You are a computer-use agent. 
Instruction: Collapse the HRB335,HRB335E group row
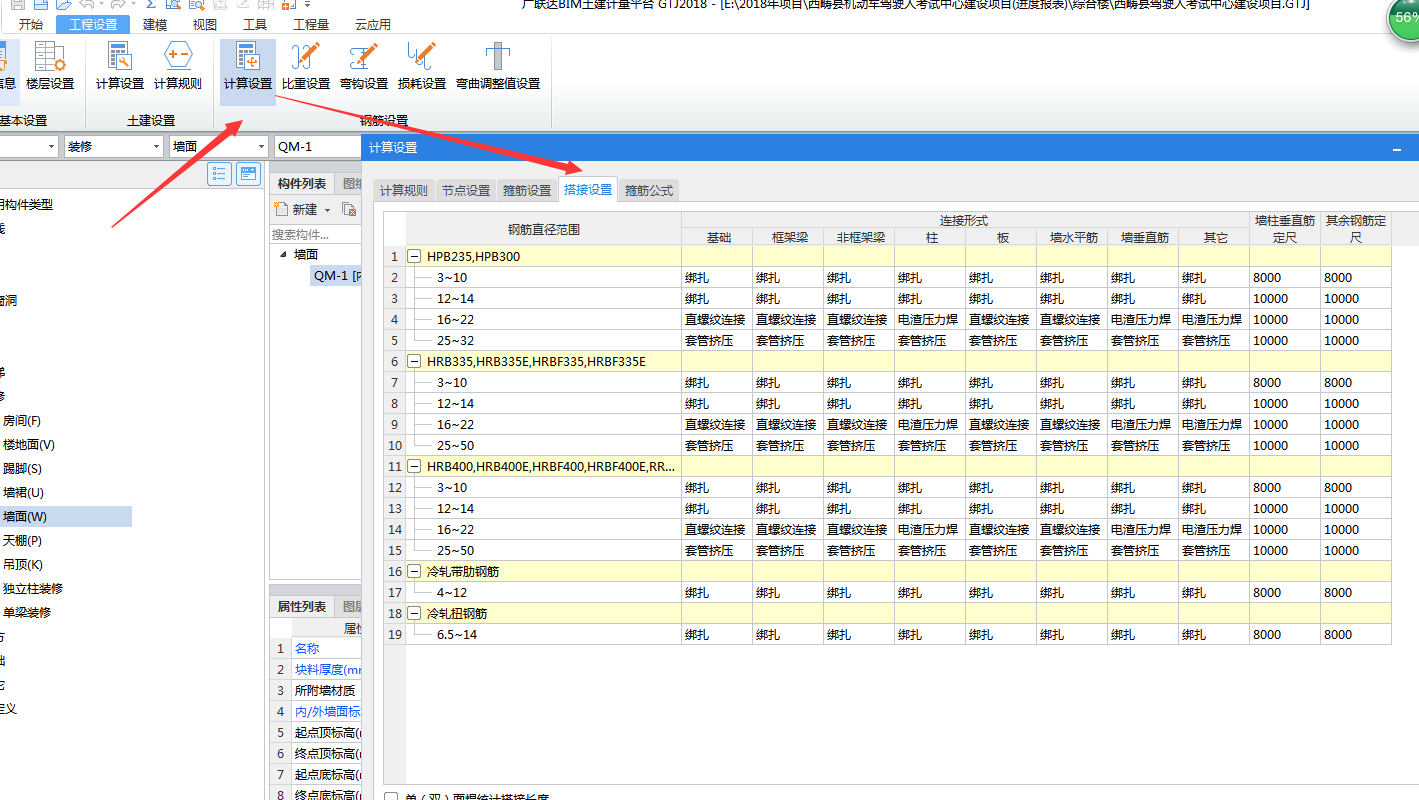[x=414, y=362]
